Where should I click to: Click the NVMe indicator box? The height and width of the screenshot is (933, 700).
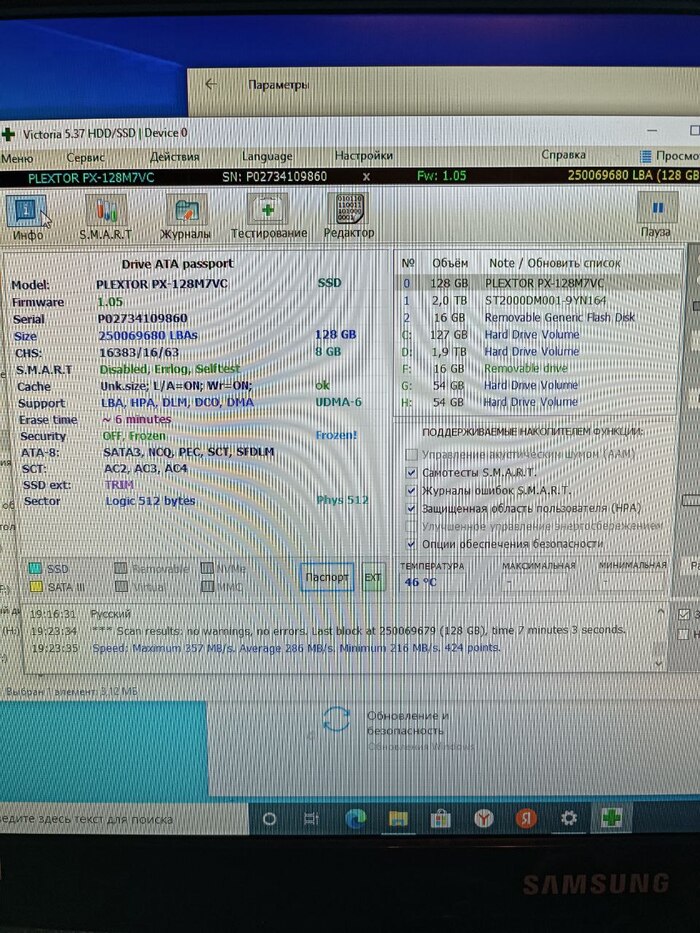207,568
